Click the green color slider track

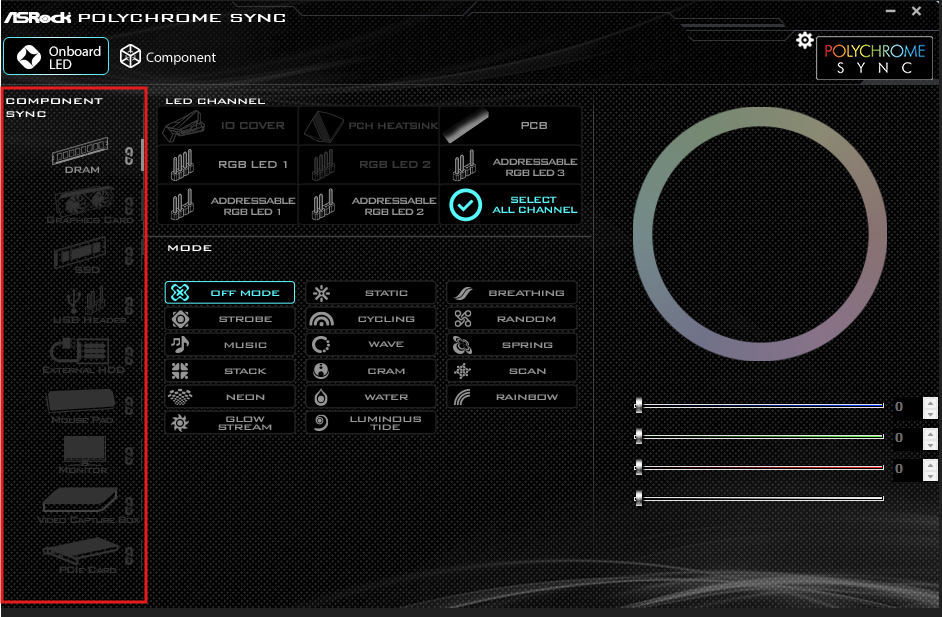click(x=760, y=436)
